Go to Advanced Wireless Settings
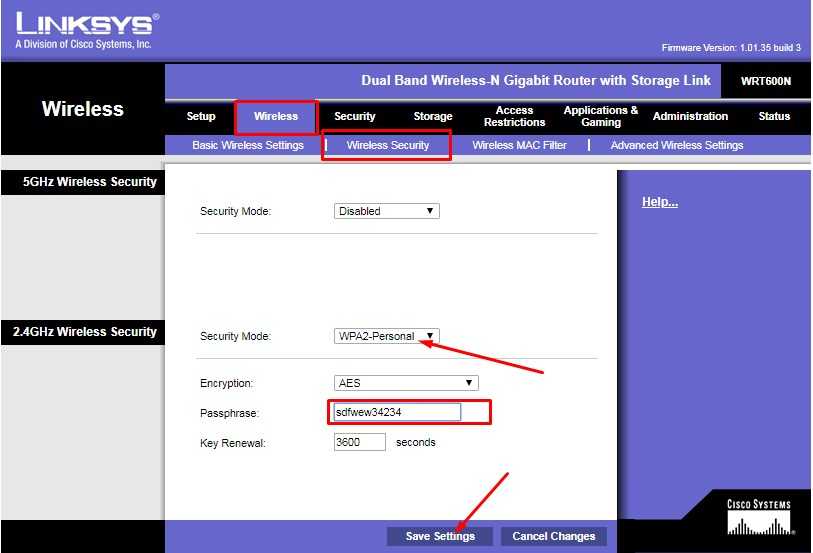Image resolution: width=813 pixels, height=553 pixels. (676, 145)
